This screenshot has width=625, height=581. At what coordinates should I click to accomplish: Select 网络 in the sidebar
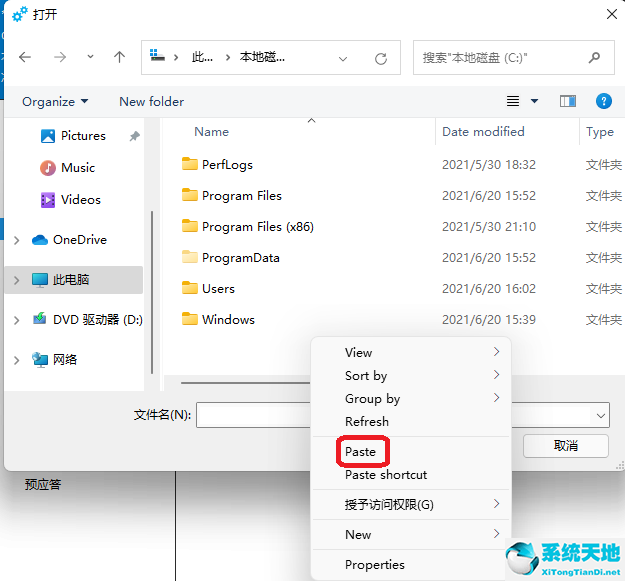pyautogui.click(x=55, y=360)
